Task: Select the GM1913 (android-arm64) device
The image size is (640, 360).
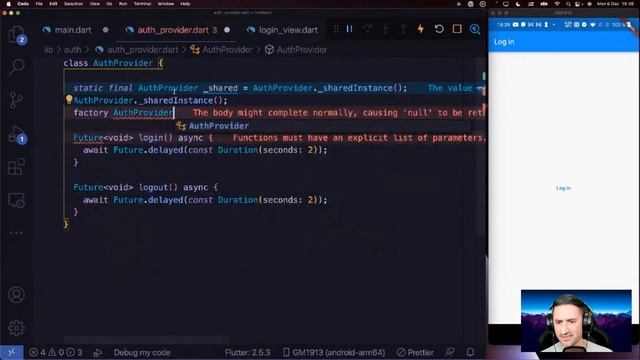Action: (334, 352)
